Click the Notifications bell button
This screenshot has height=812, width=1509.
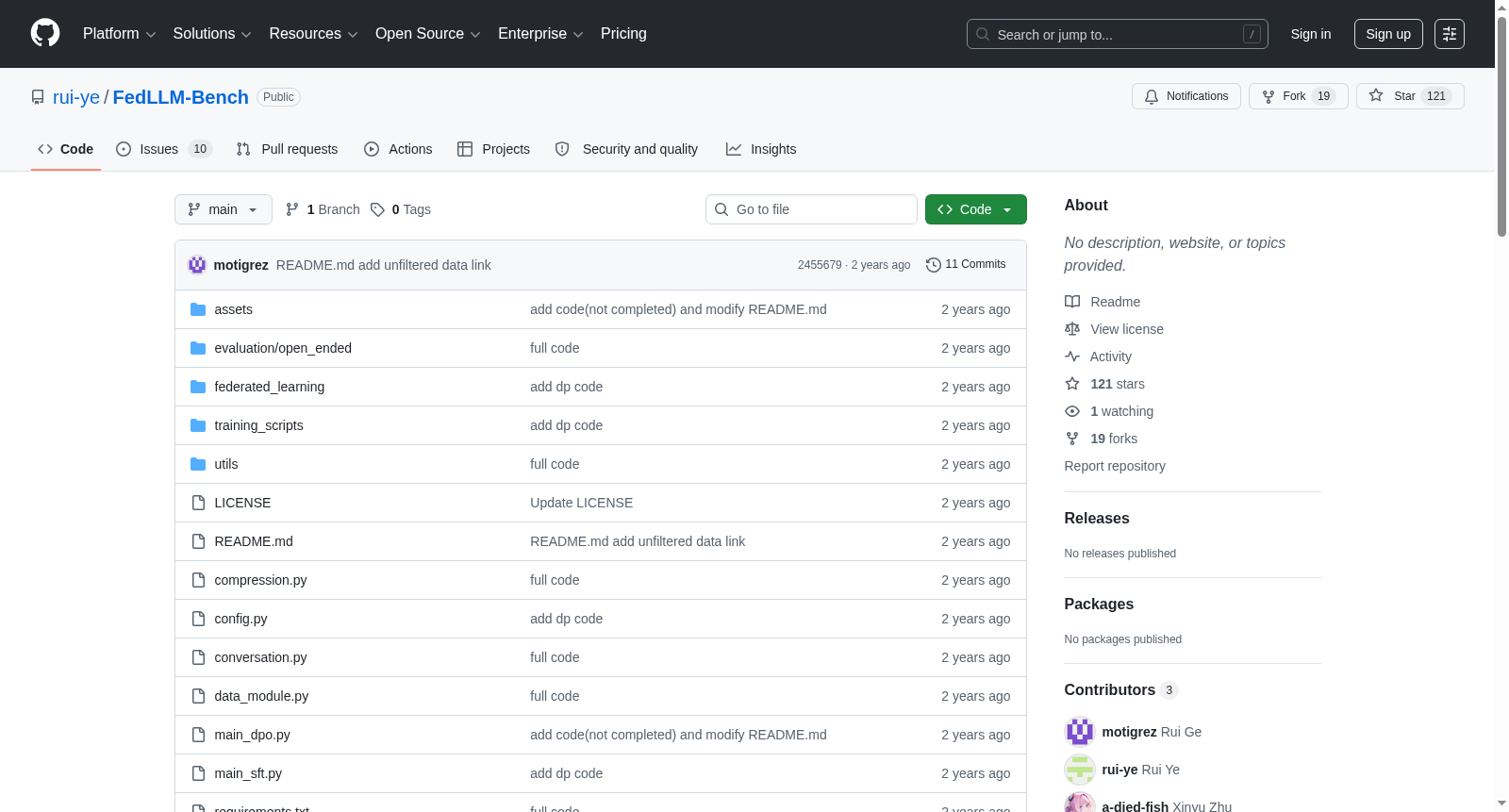1186,96
